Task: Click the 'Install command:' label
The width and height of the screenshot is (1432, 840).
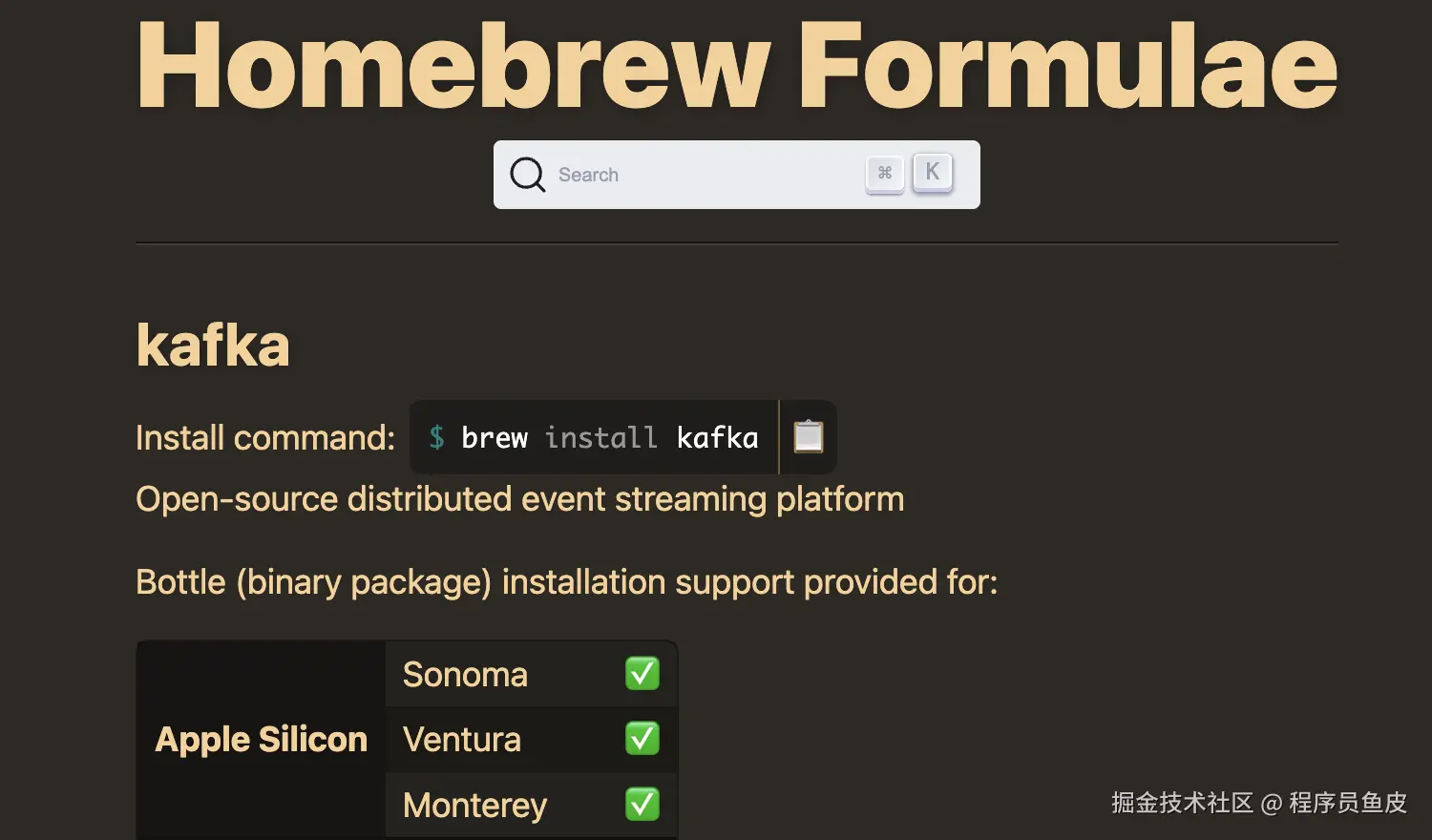Action: coord(265,438)
